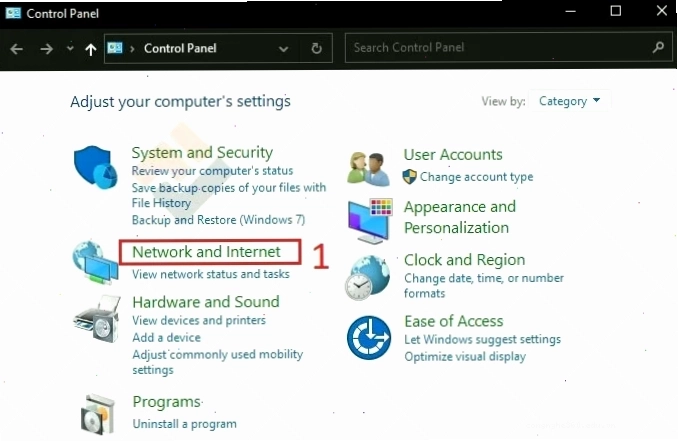Viewport: 678px width, 442px height.
Task: Click the Programs disc box icon
Action: [98, 414]
